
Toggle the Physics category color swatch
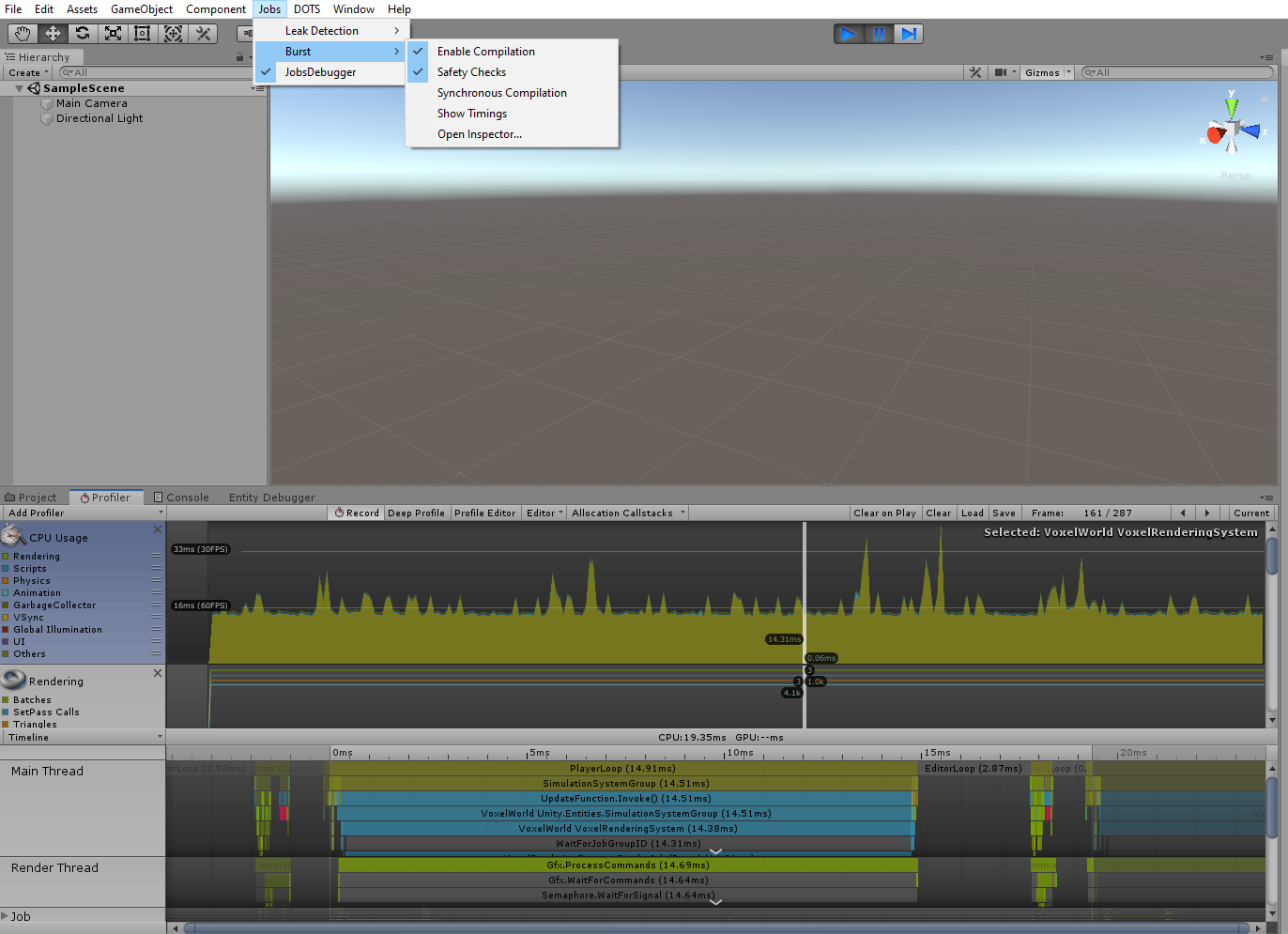(x=6, y=581)
